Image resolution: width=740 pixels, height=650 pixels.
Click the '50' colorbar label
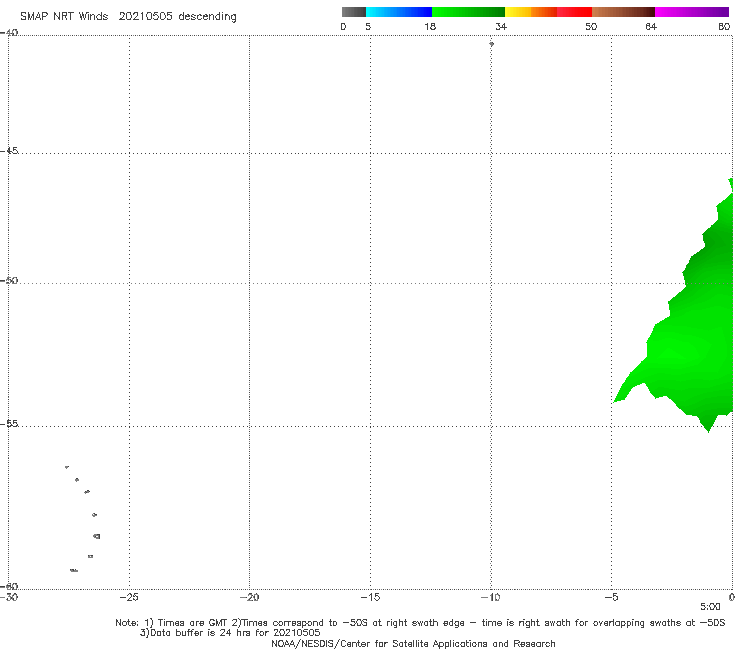(591, 26)
